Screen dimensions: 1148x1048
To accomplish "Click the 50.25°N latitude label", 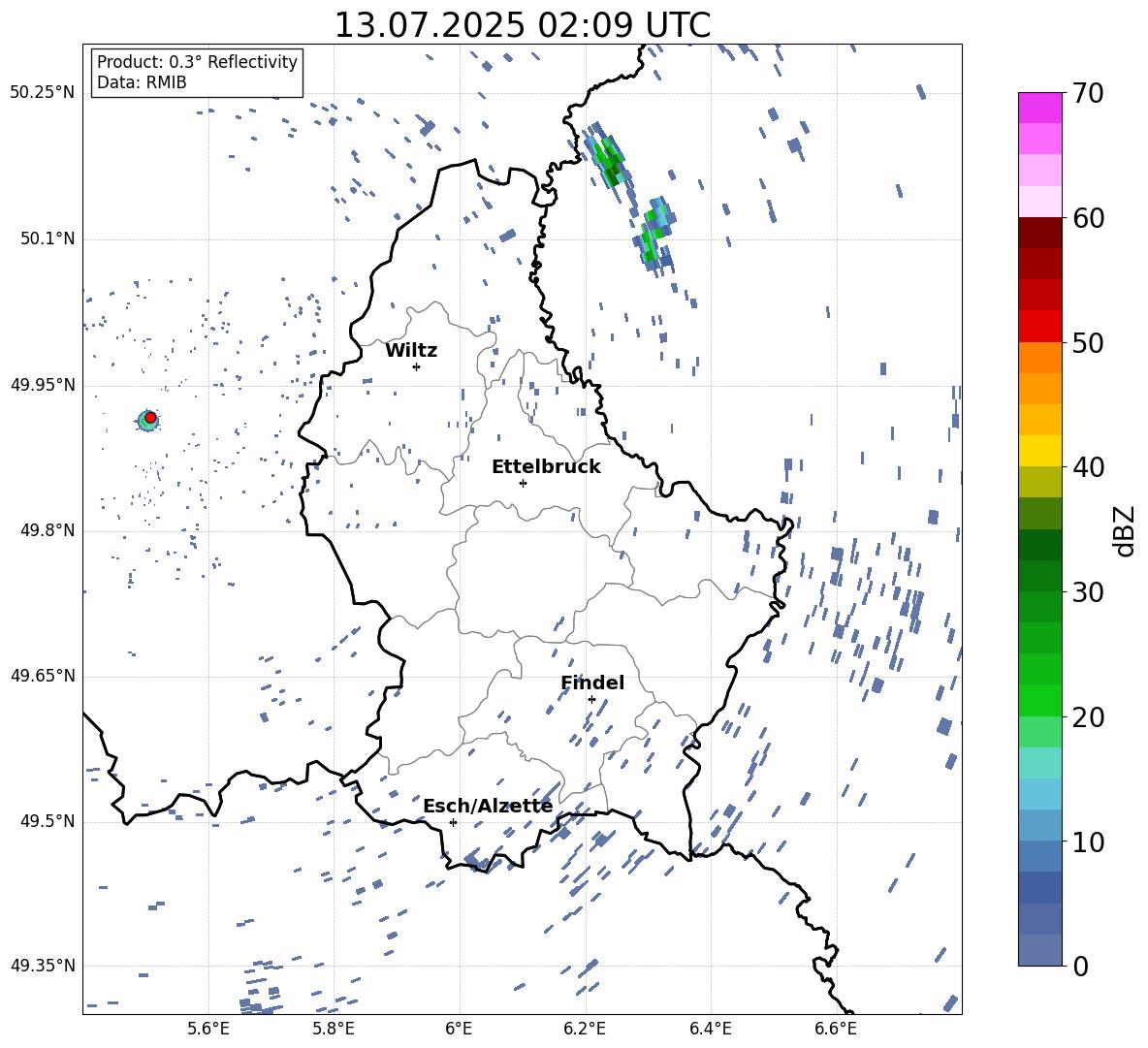I will [43, 93].
